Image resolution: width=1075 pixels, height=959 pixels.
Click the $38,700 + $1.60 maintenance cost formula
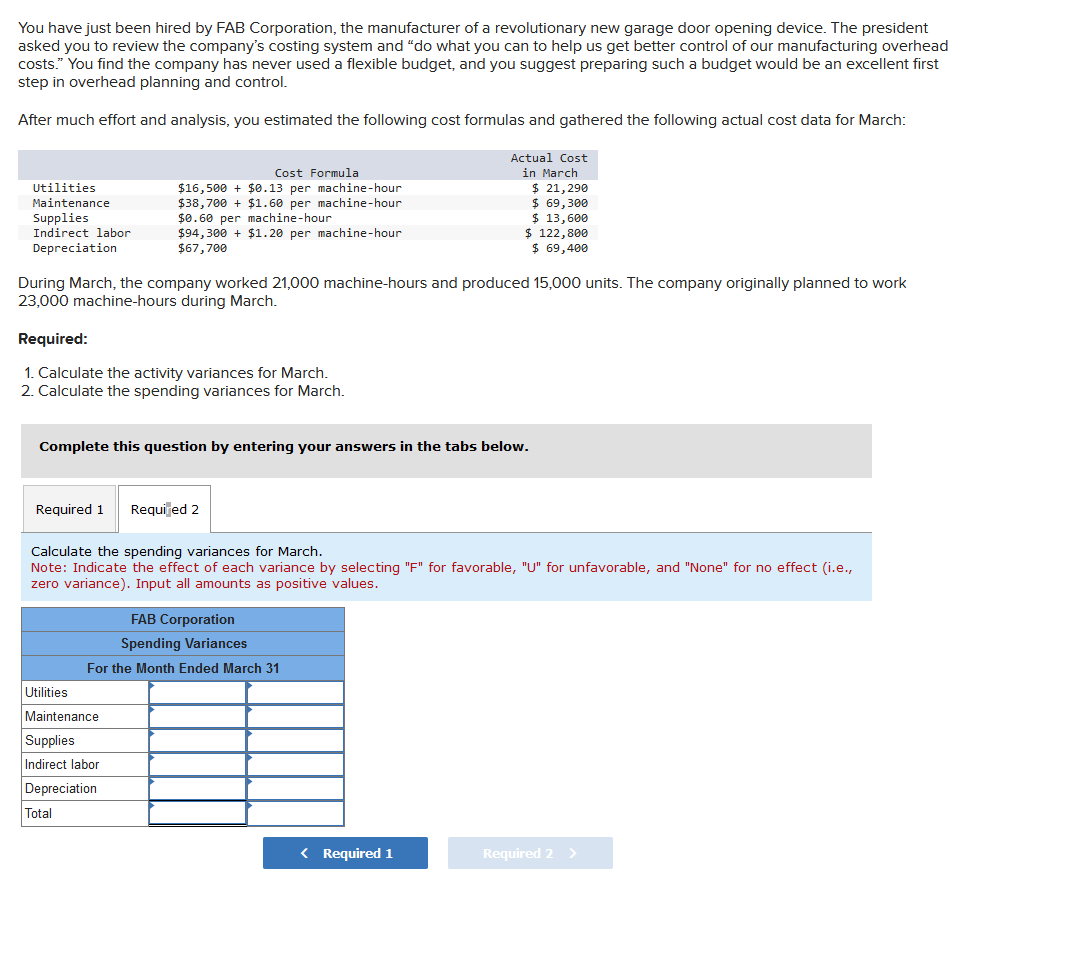point(289,203)
